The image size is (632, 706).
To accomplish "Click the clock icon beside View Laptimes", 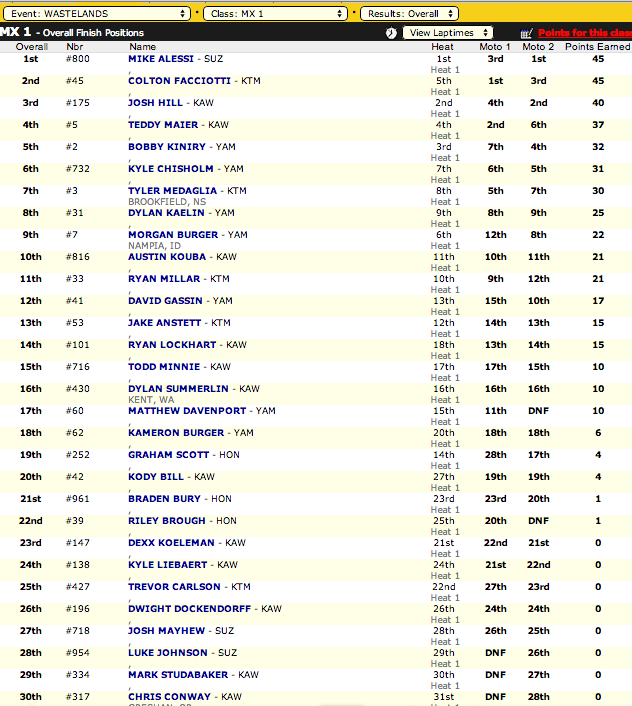I will coord(390,33).
